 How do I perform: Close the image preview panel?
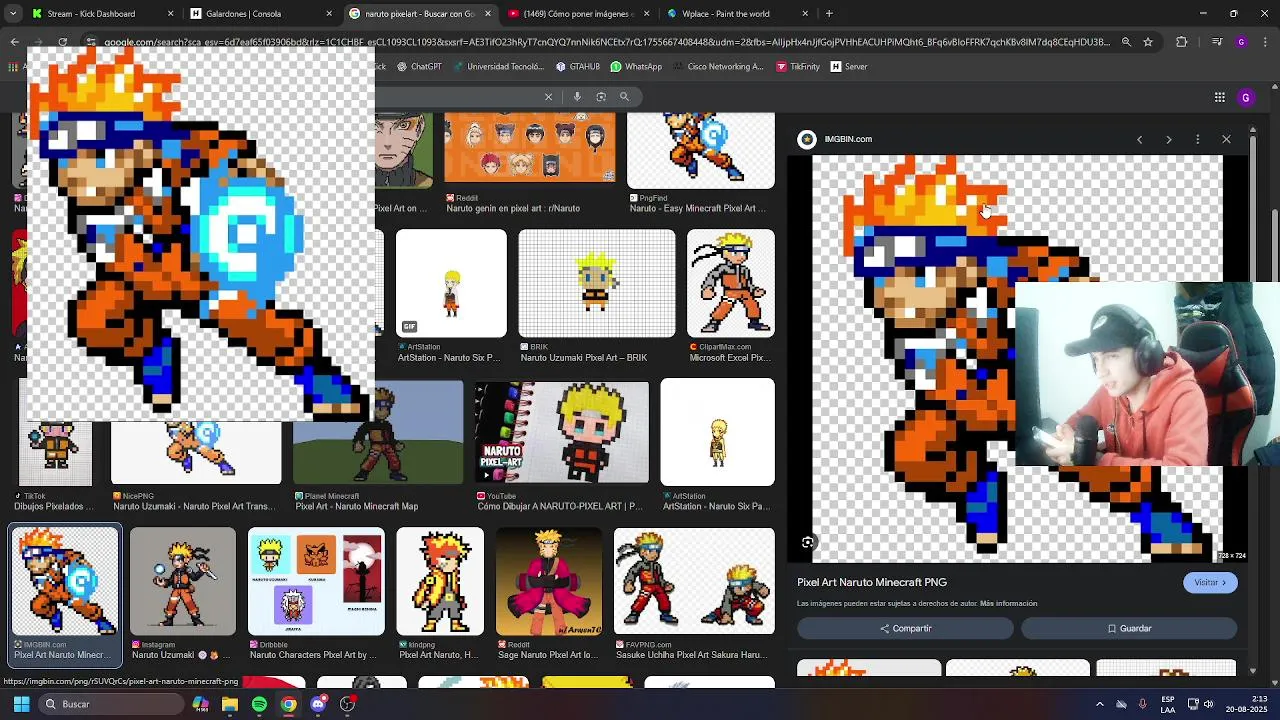coord(1226,139)
